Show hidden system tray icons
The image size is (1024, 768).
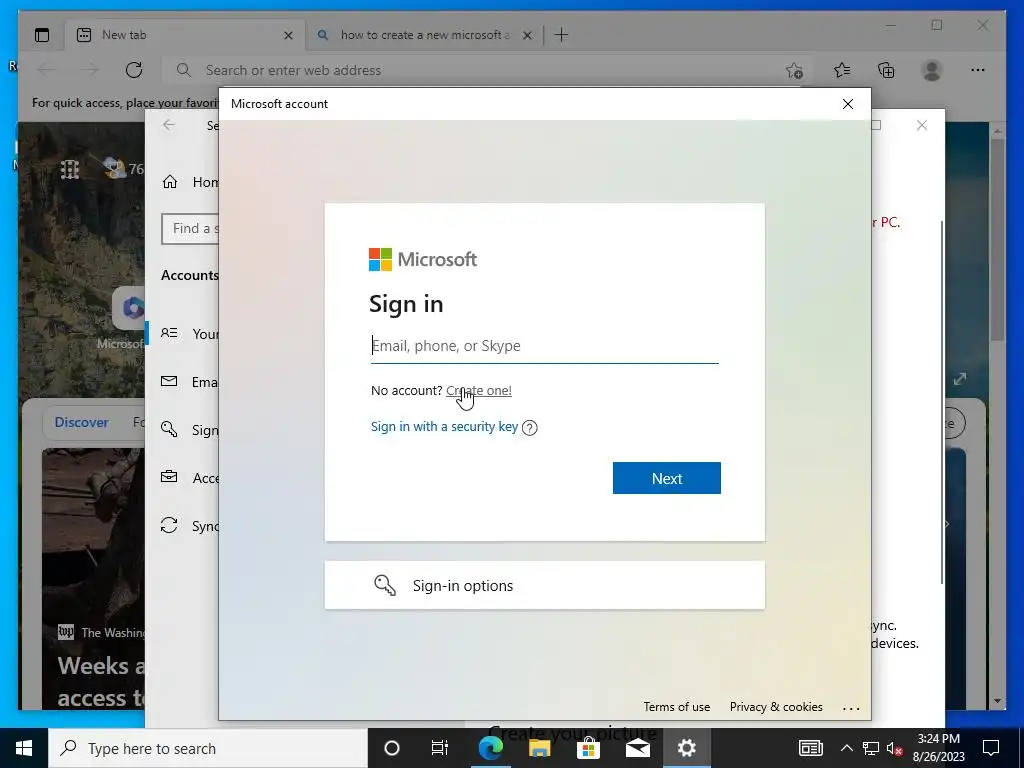846,748
